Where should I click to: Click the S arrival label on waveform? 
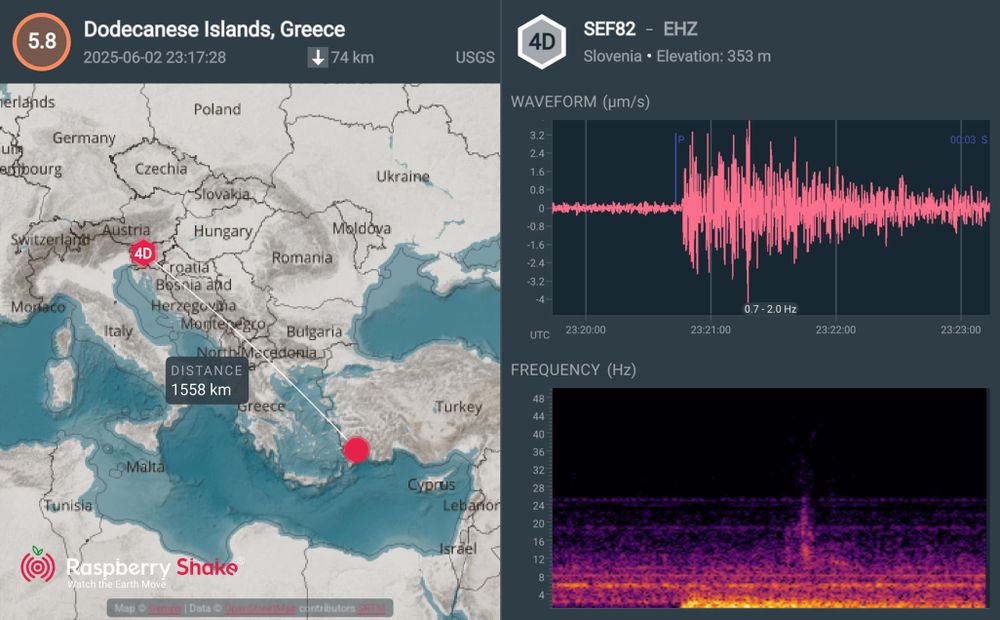984,140
